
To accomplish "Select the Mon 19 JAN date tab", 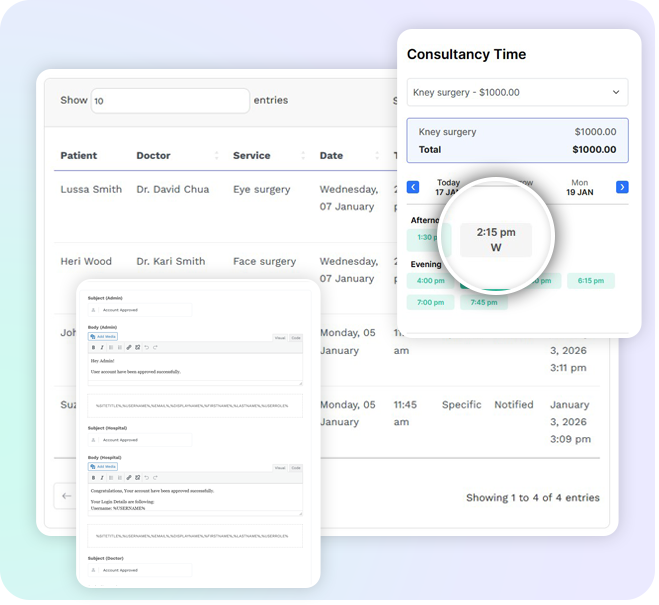I will 580,187.
